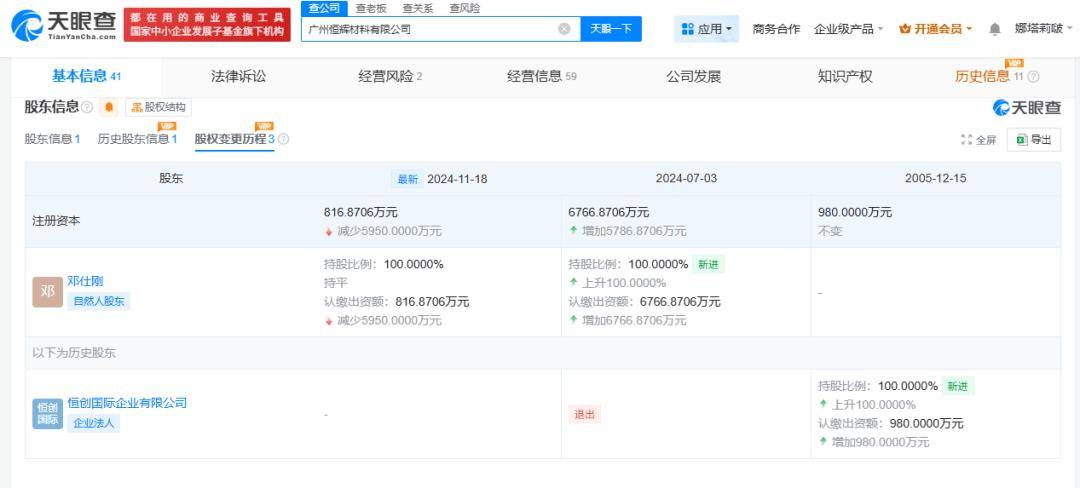Click the red promotional banner in header
The image size is (1080, 488).
coord(207,25)
